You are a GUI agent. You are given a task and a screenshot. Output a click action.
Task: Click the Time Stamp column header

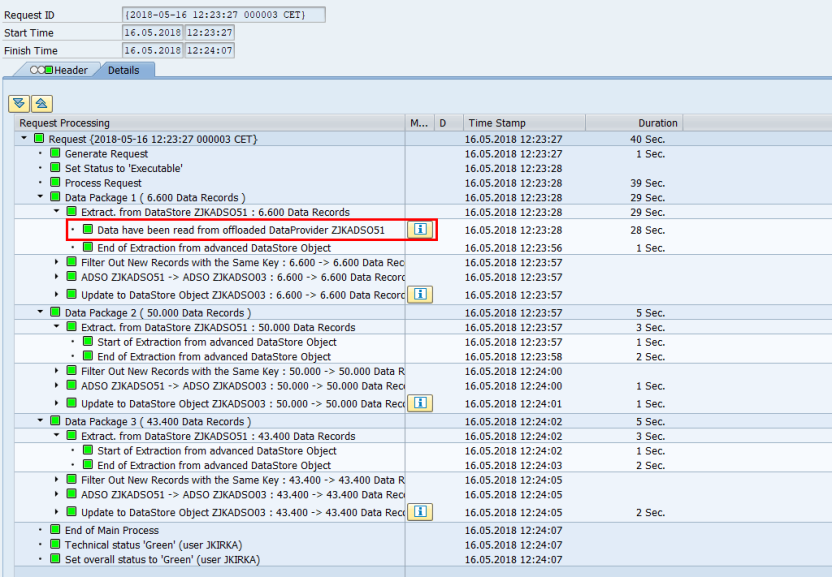(525, 123)
